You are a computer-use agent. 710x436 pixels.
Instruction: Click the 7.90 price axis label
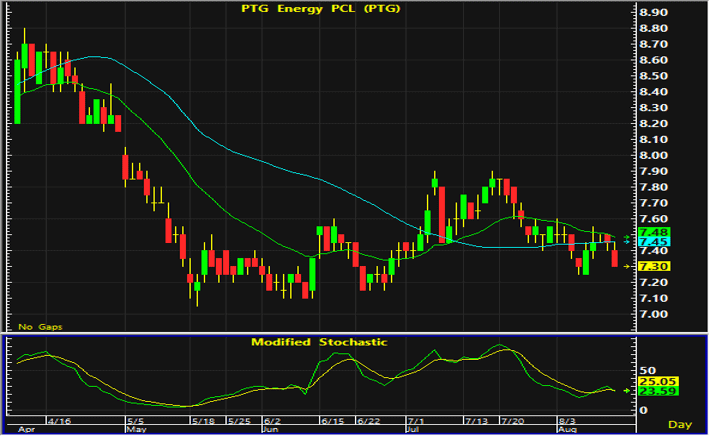[653, 171]
